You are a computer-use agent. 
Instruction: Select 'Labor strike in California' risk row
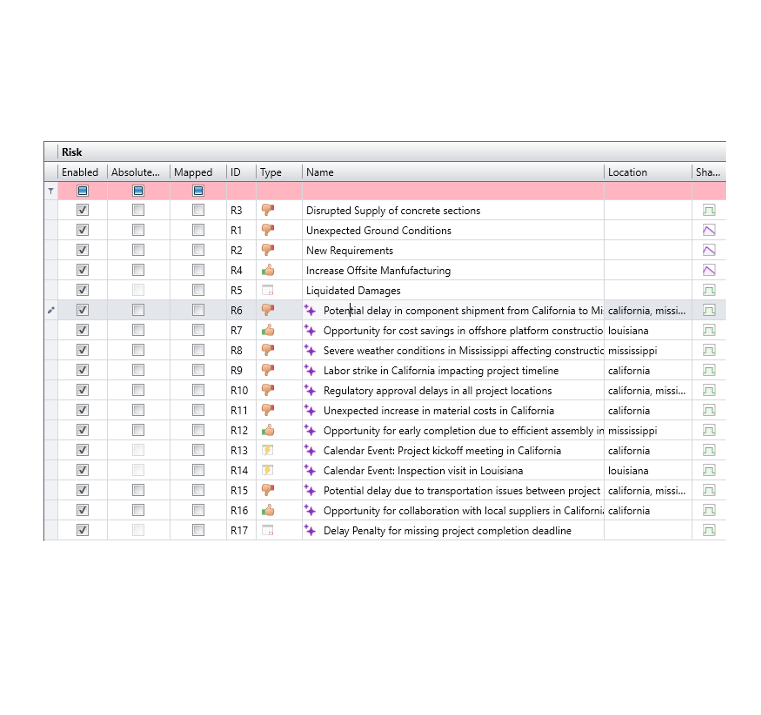[x=440, y=370]
